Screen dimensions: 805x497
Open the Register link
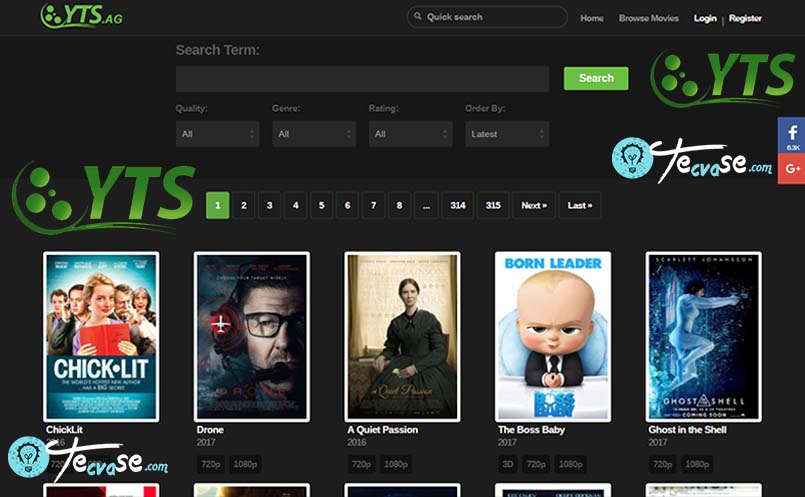tap(745, 18)
